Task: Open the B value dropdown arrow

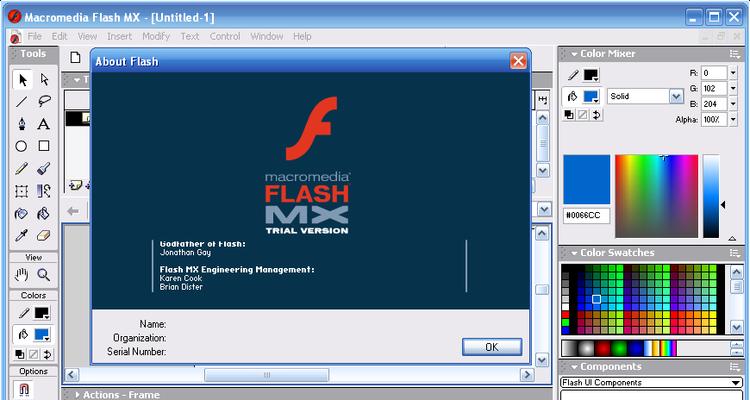Action: [x=733, y=104]
